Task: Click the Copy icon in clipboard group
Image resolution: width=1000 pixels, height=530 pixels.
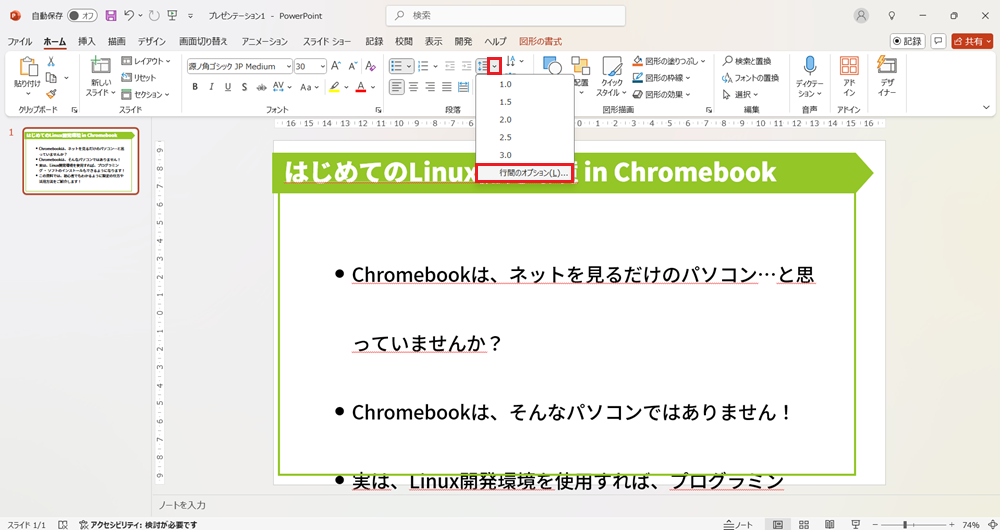Action: [52, 78]
